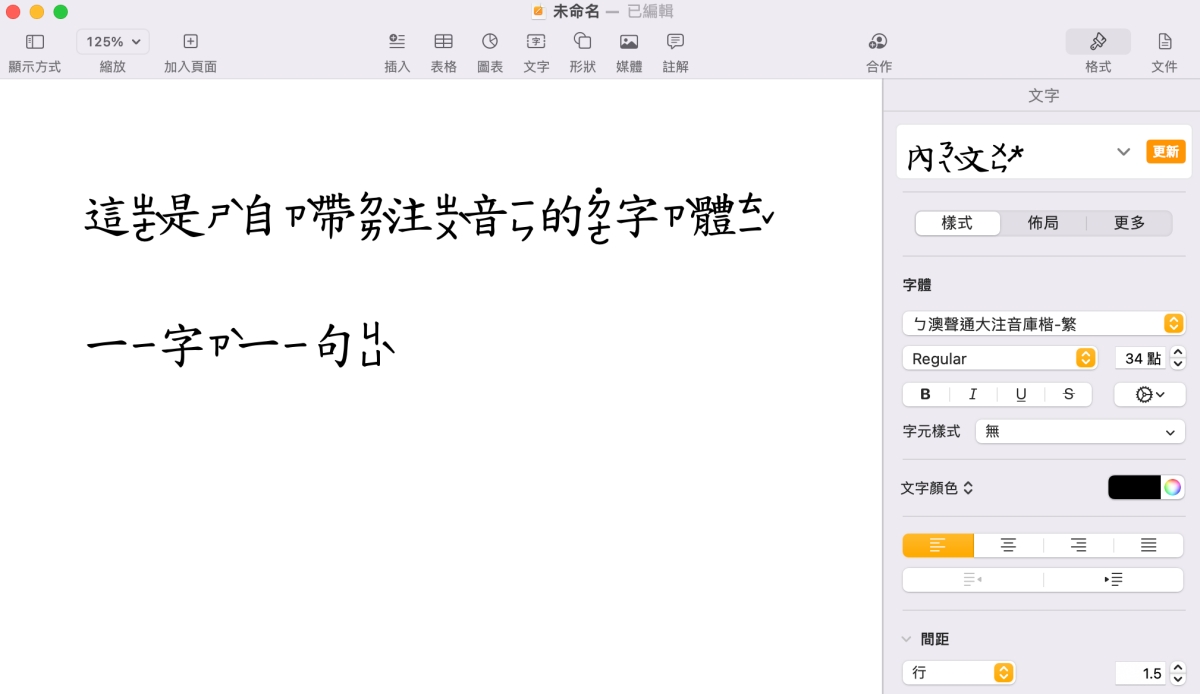
Task: Toggle strikethrough formatting
Action: [1069, 394]
